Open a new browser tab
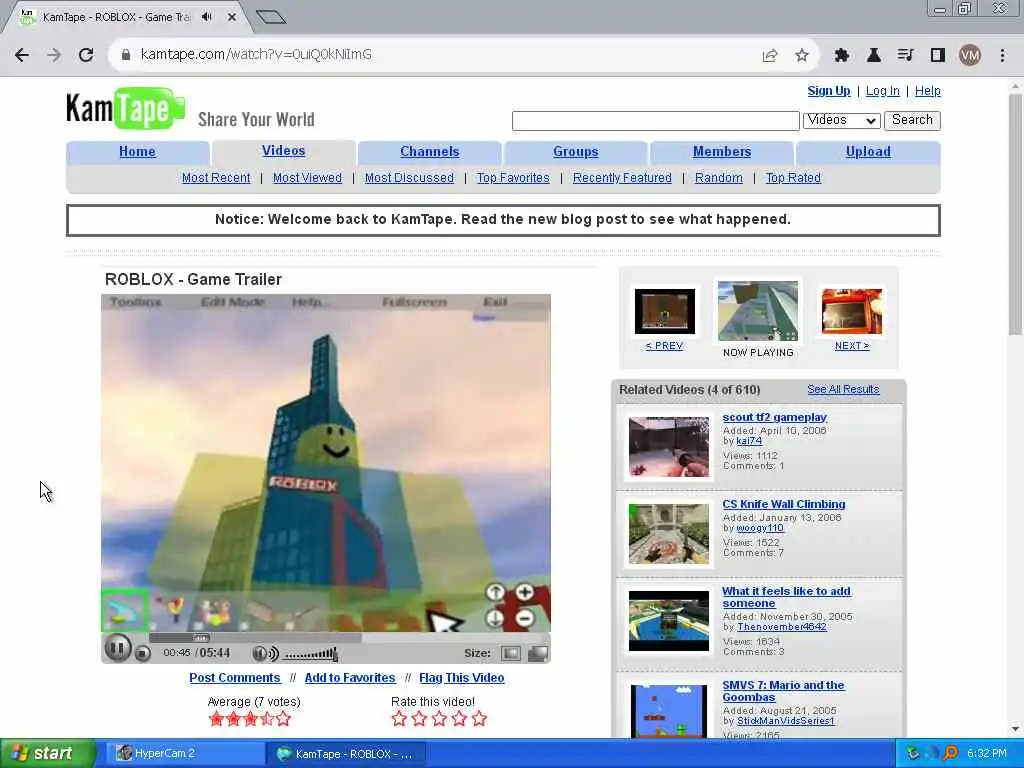1024x768 pixels. 271,17
